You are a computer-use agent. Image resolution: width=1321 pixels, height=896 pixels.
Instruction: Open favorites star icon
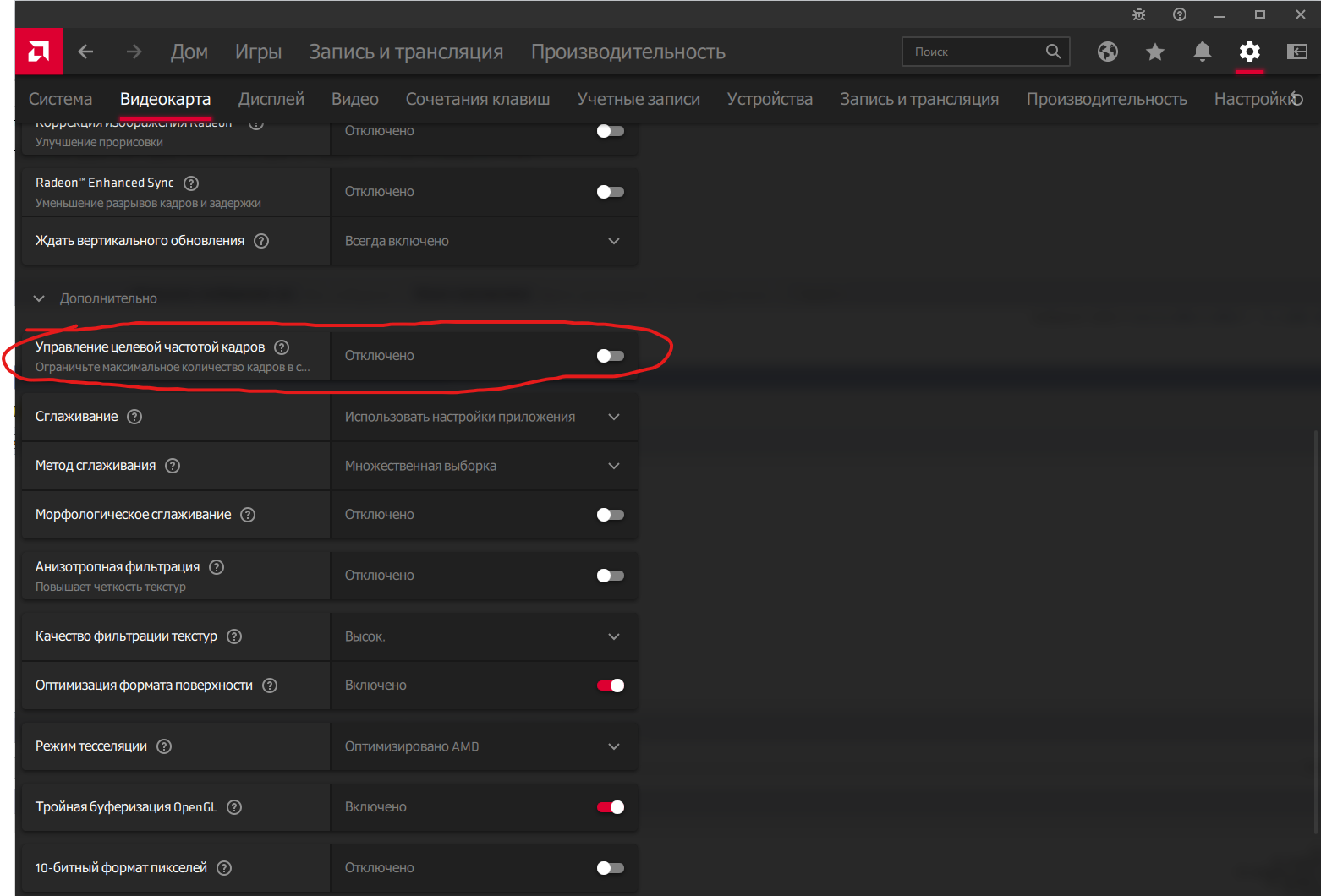coord(1154,52)
